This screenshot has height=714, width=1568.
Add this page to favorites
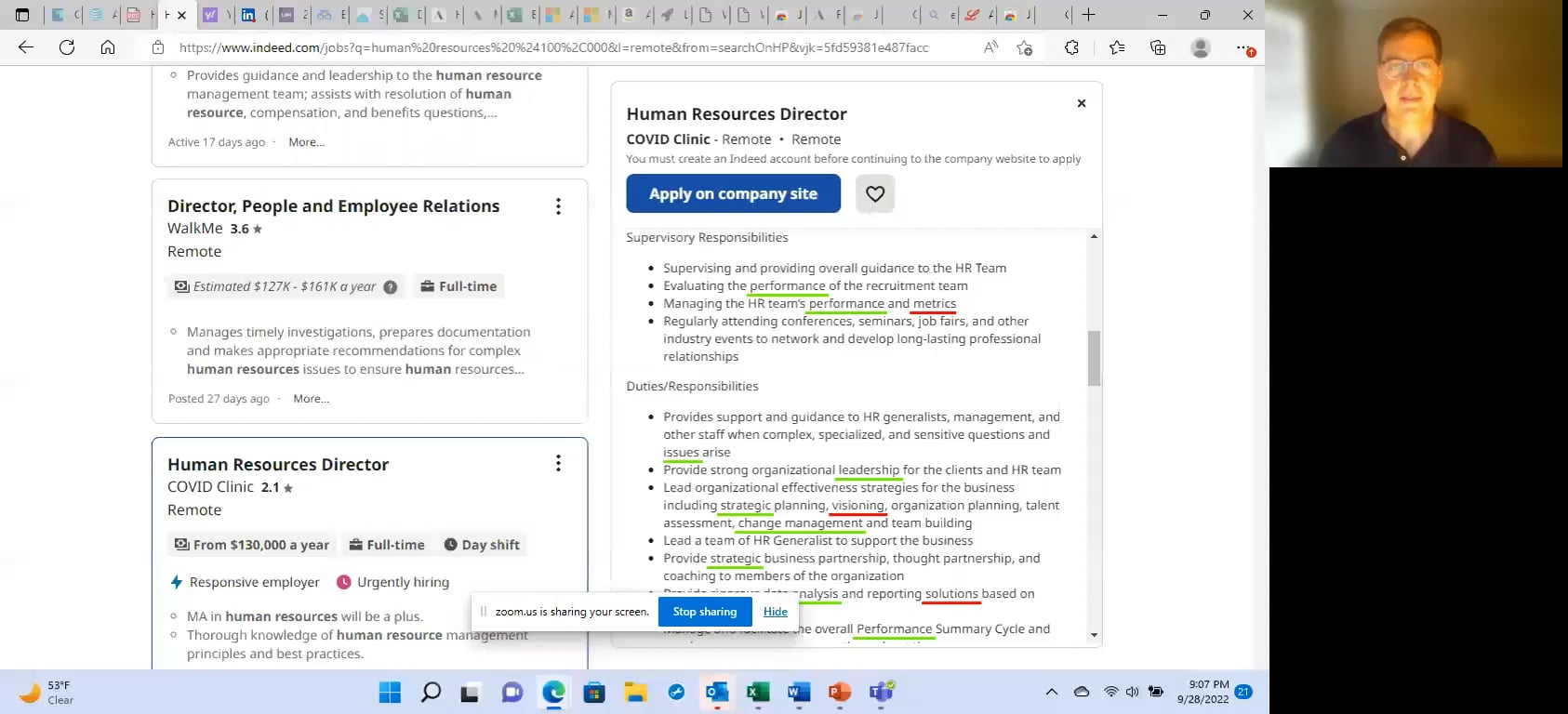[1025, 47]
